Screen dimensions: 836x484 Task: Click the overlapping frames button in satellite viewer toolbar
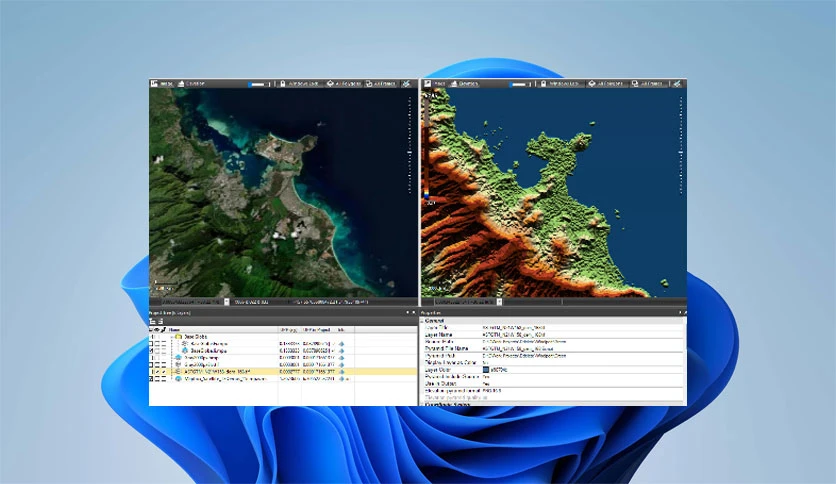click(x=369, y=84)
